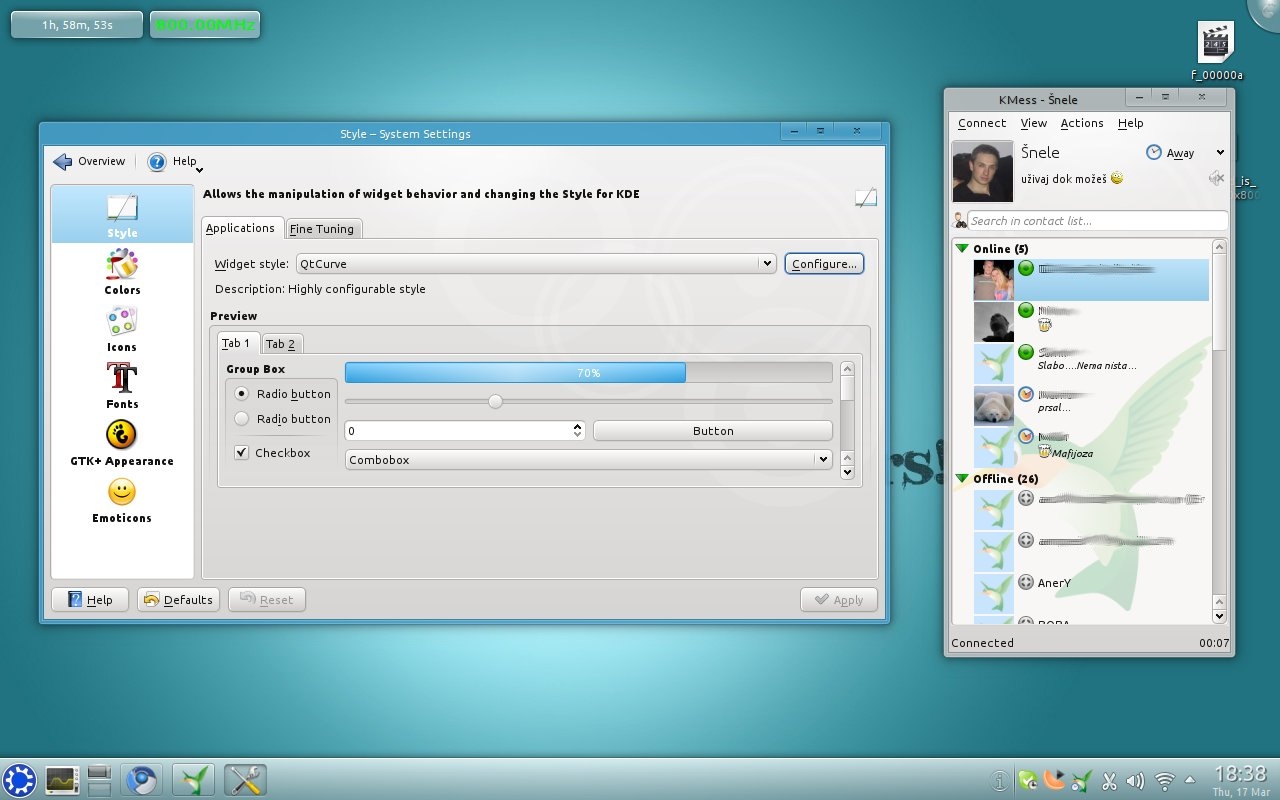Click the preview area vertical scrollbar
1280x800 pixels.
[x=847, y=421]
